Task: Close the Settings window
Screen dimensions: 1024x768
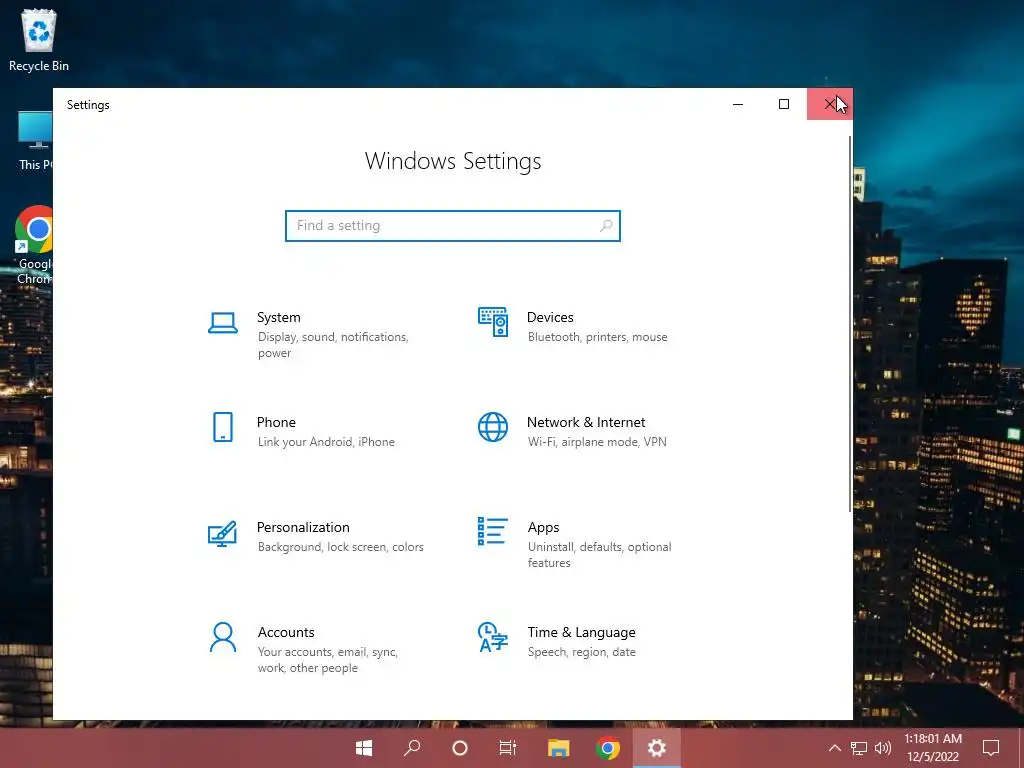Action: [829, 104]
